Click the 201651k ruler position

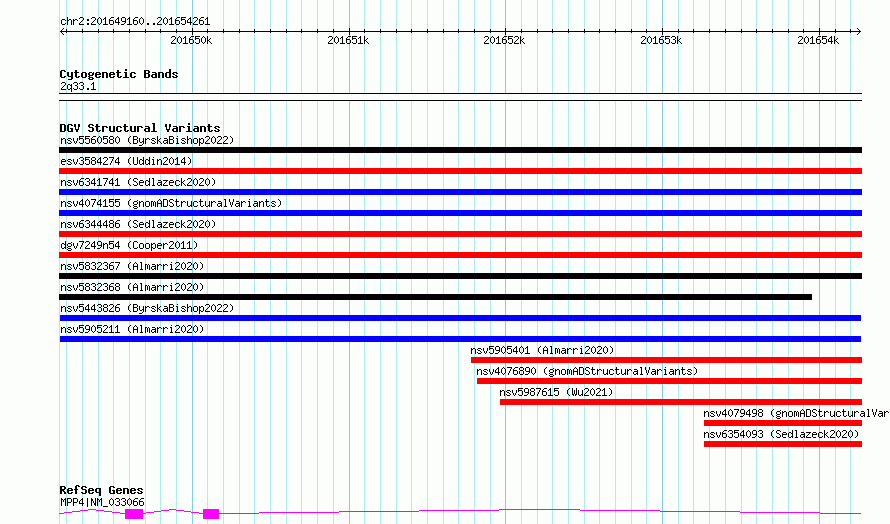348,40
